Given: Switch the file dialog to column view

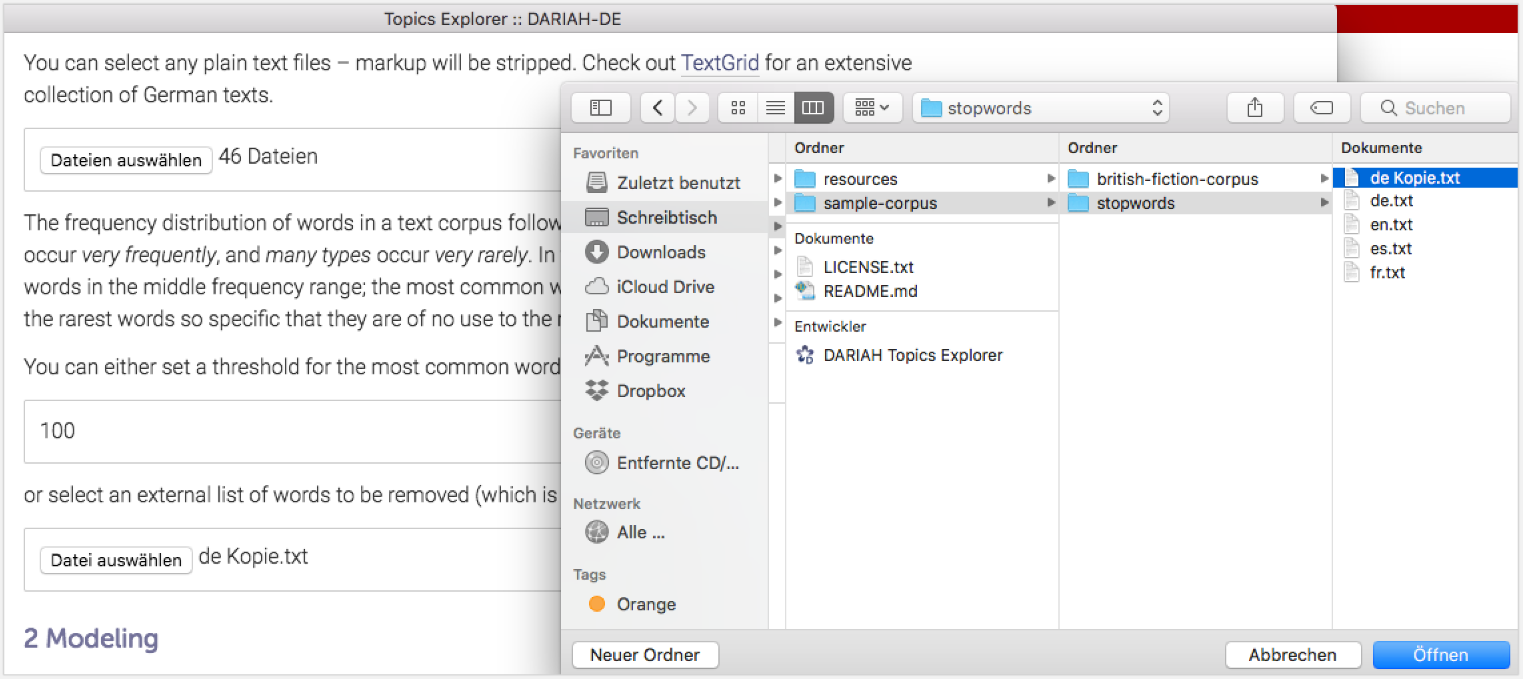Looking at the screenshot, I should point(814,108).
